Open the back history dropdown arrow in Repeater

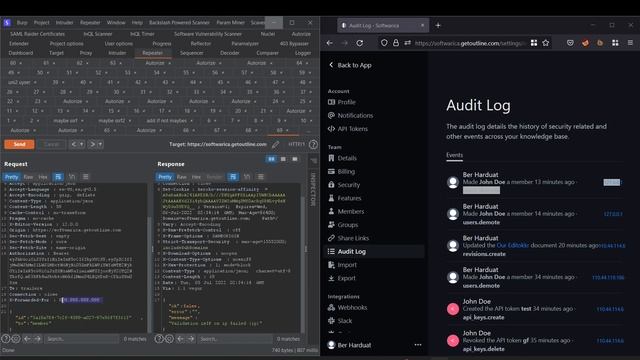(82, 144)
